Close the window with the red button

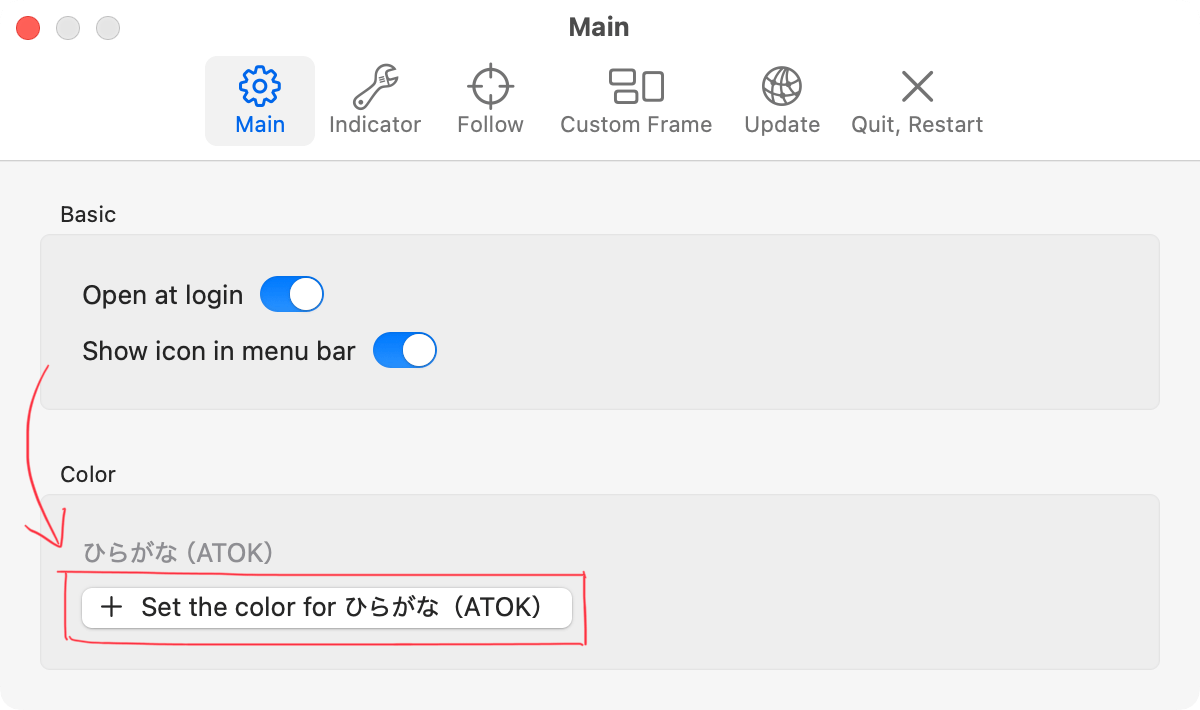(x=28, y=28)
